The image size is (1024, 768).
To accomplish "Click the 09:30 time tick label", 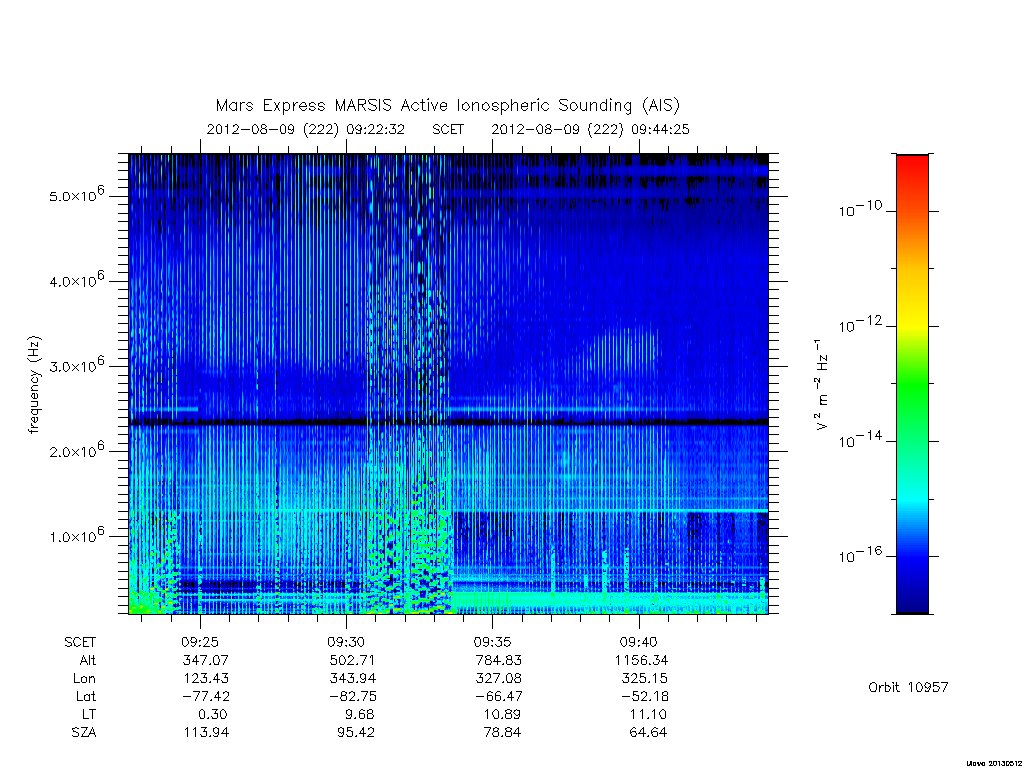I will [346, 642].
